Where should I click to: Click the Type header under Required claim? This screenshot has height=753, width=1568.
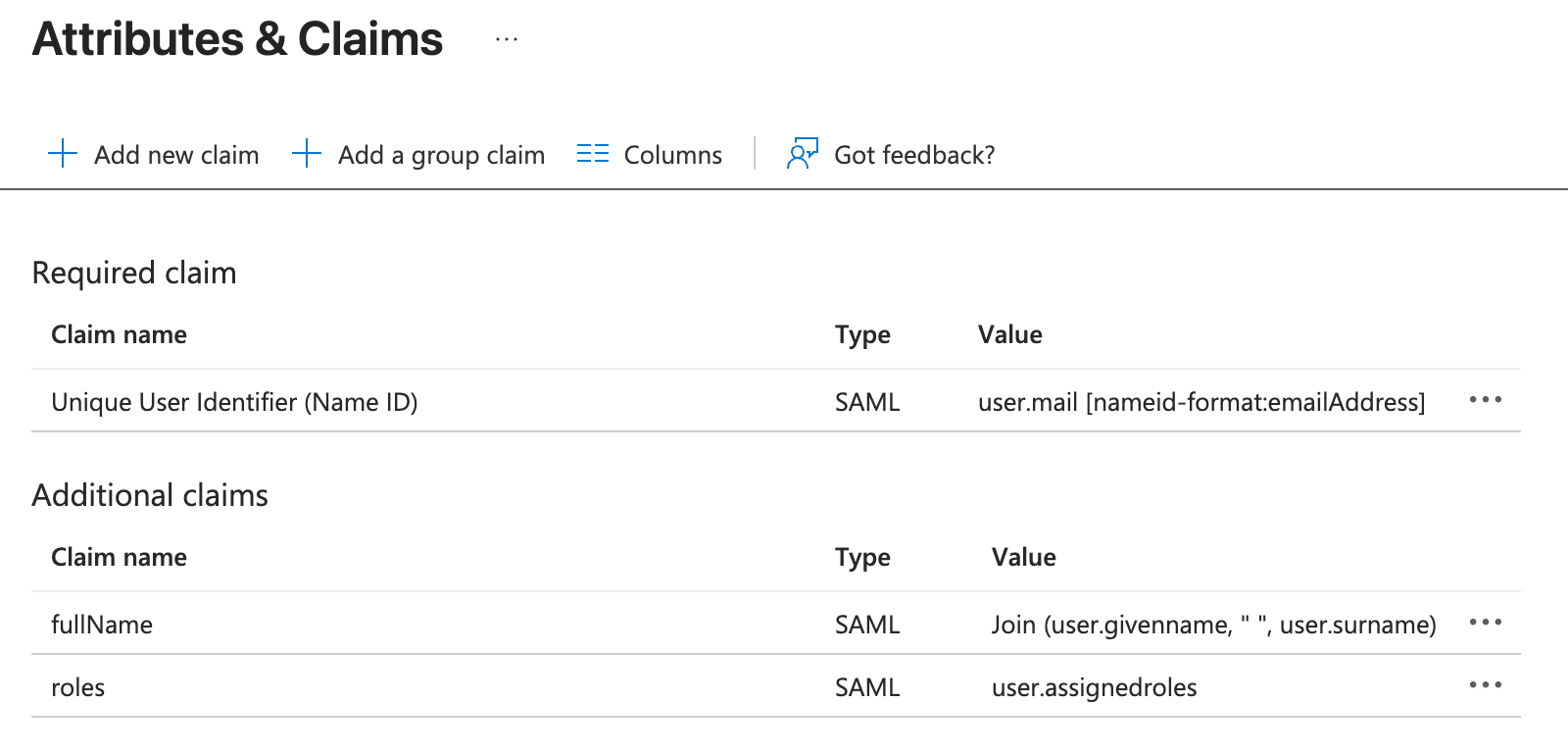tap(862, 335)
